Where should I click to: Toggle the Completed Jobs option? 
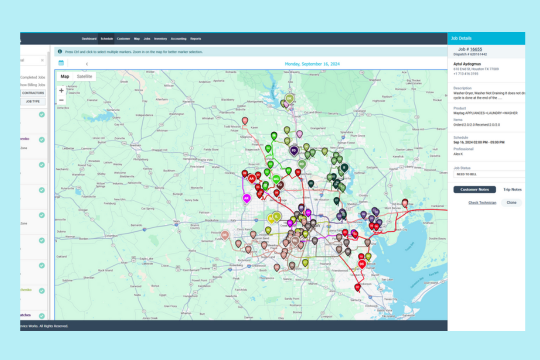(33, 77)
